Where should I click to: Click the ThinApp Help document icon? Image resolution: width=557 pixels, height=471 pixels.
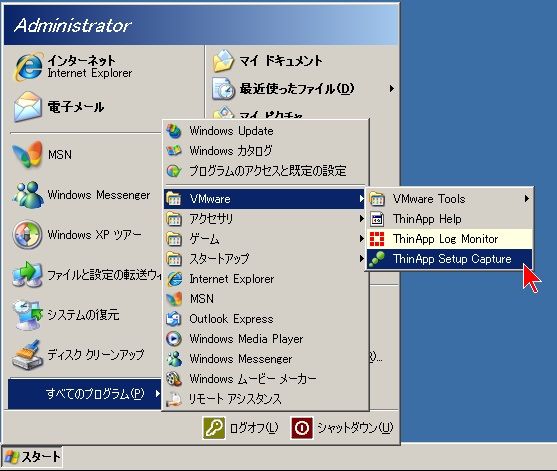pyautogui.click(x=377, y=219)
